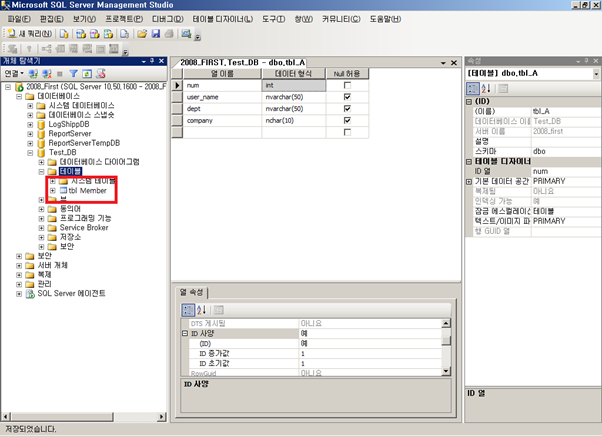Collapse the ID 사양 property group
Image resolution: width=602 pixels, height=437 pixels.
[x=185, y=333]
